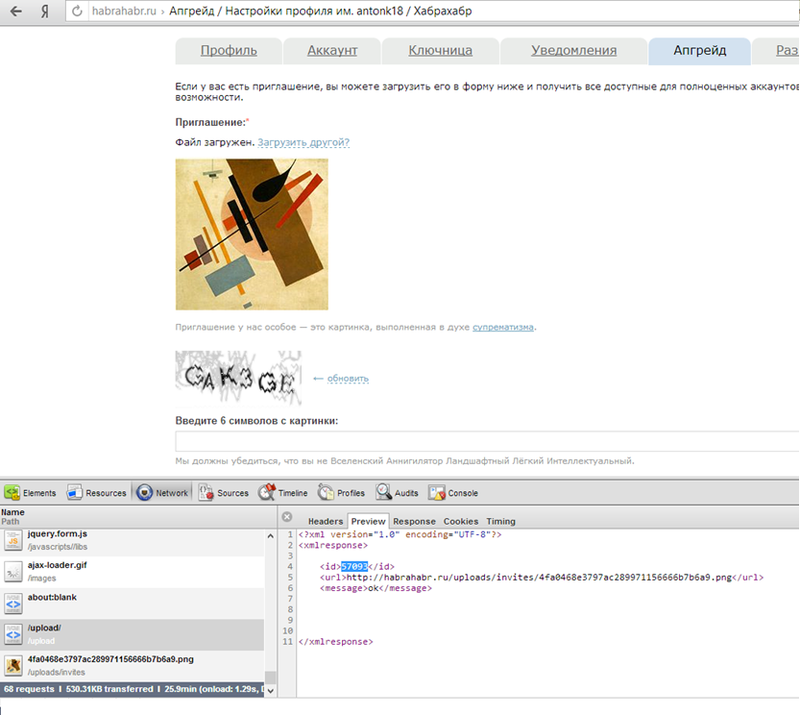Open the Аккаунт tab

pyautogui.click(x=332, y=51)
